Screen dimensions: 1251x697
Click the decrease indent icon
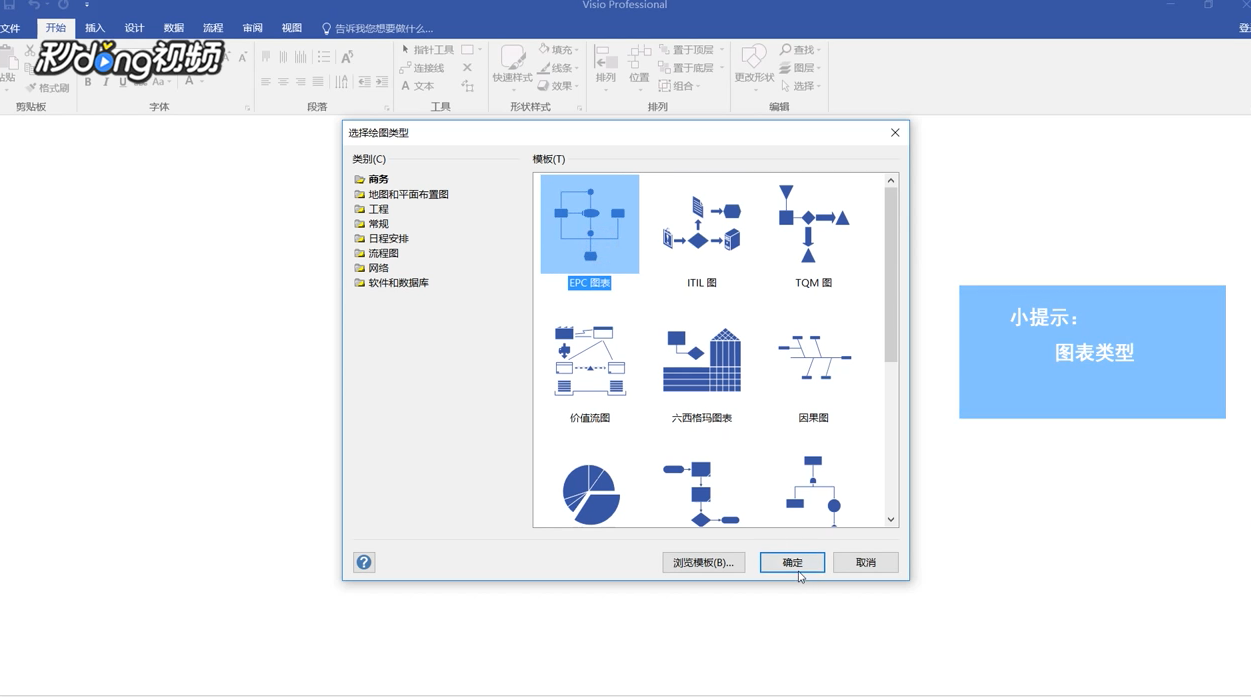coord(365,82)
